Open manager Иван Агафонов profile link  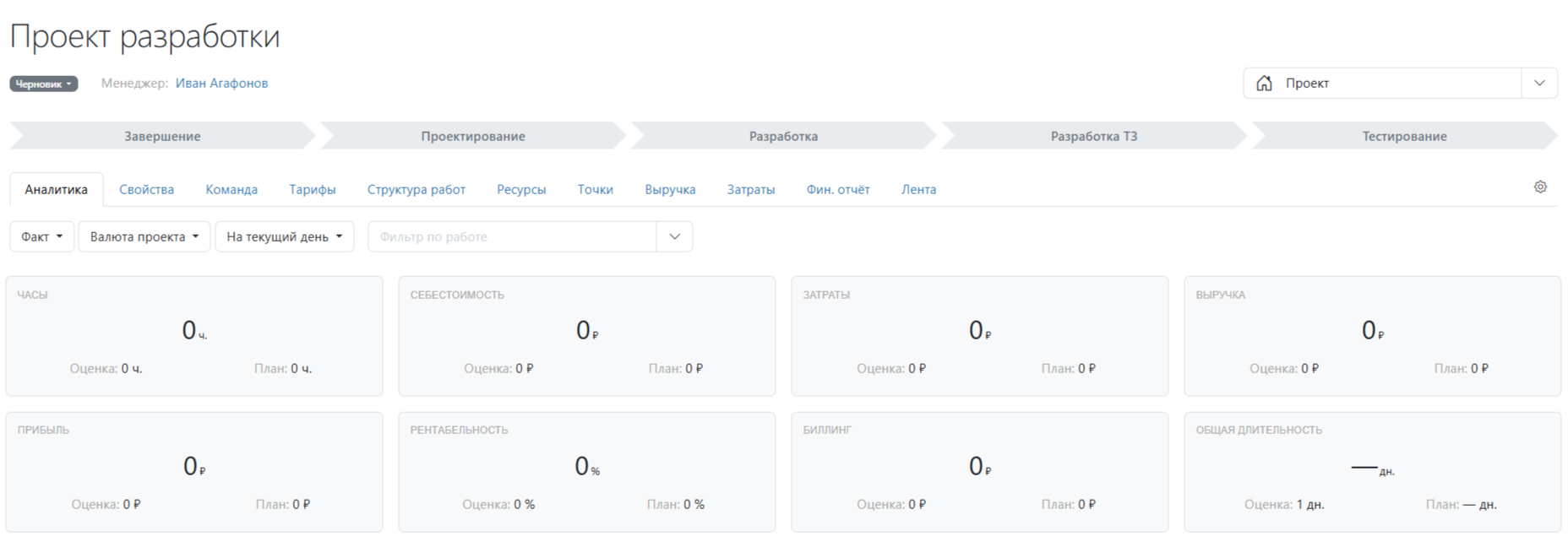221,84
